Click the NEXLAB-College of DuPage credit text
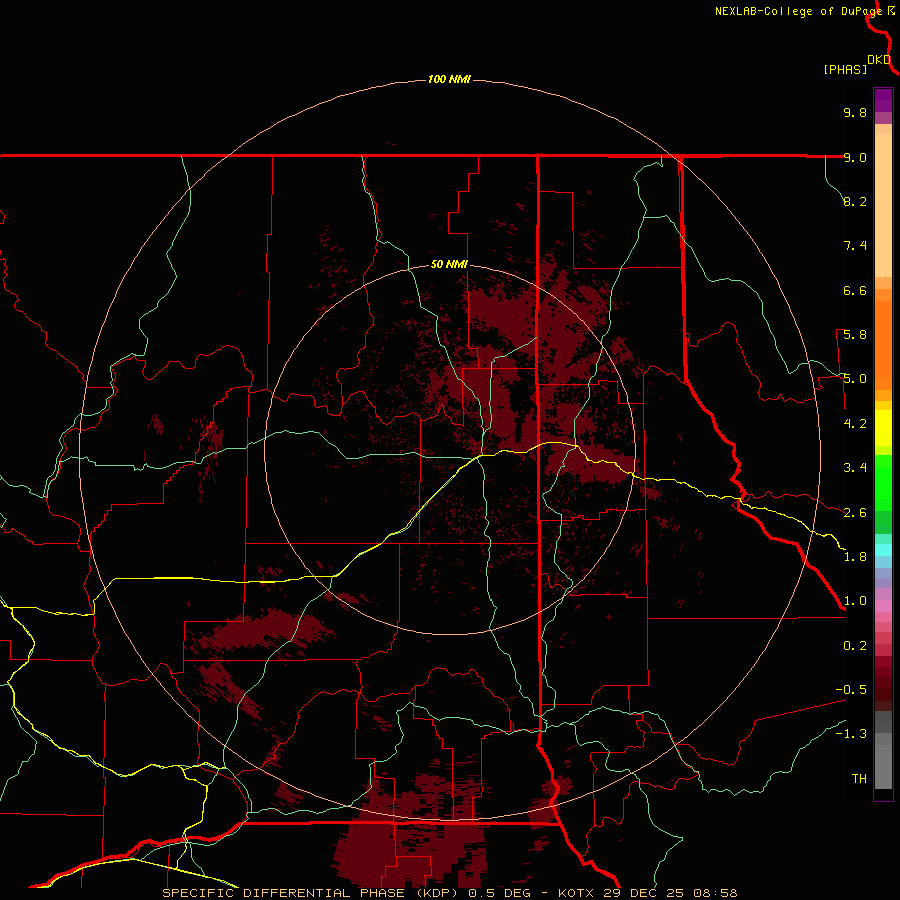The width and height of the screenshot is (900, 900). point(801,11)
